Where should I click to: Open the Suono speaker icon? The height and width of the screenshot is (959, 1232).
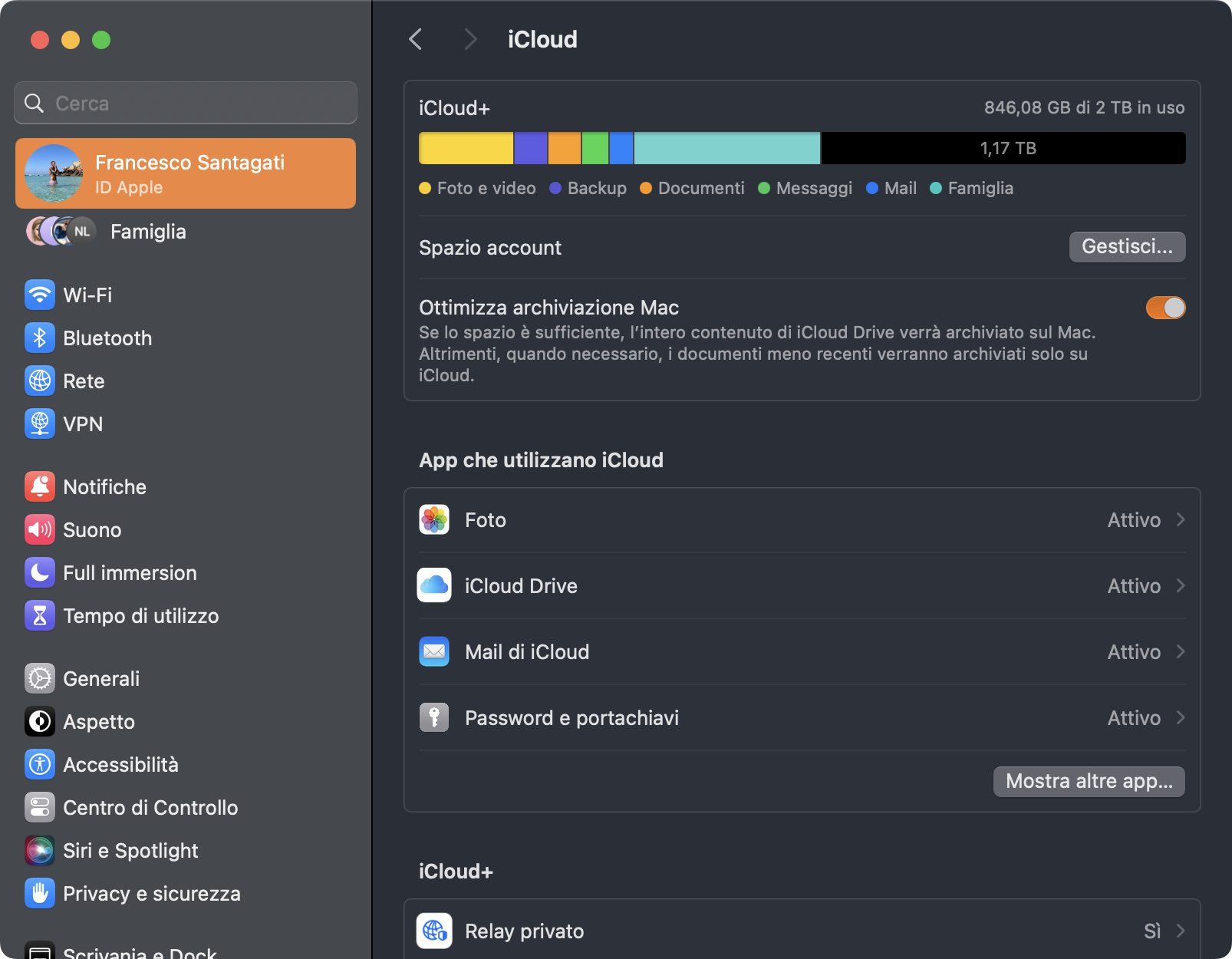[x=40, y=529]
